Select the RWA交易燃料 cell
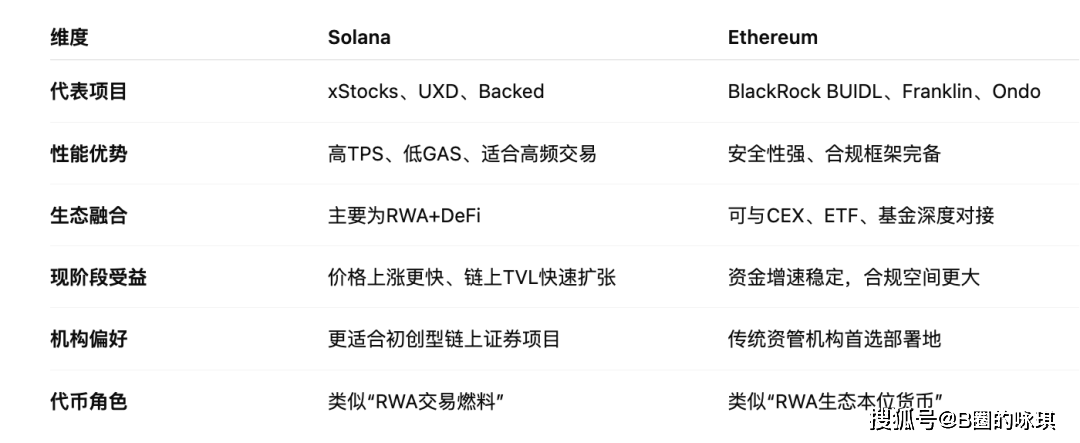 click(416, 401)
